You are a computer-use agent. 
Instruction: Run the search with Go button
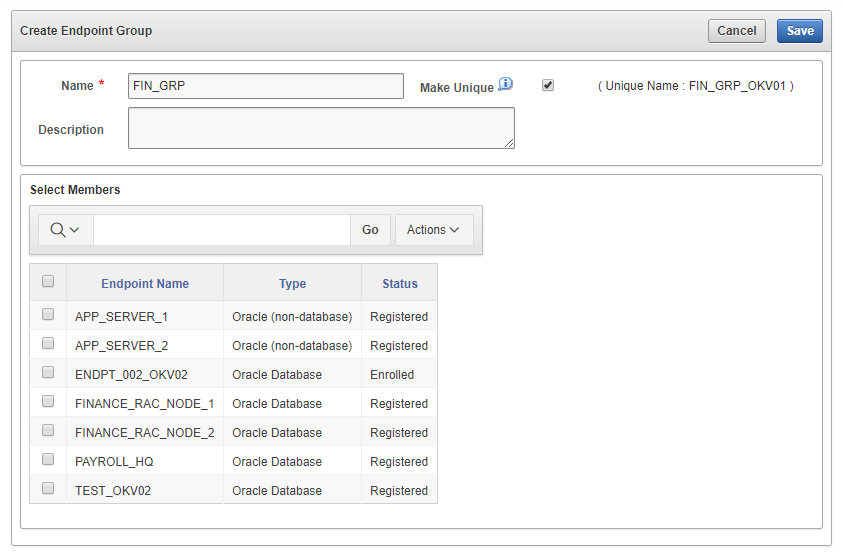click(x=370, y=230)
